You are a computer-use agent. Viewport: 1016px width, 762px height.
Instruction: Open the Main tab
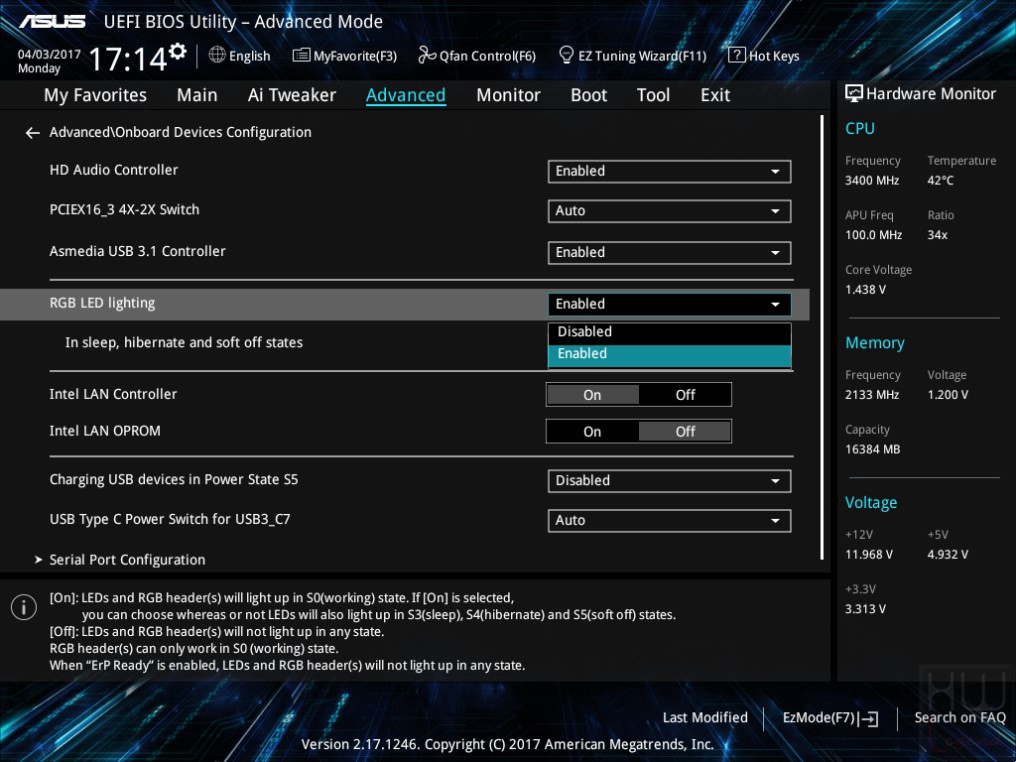197,95
